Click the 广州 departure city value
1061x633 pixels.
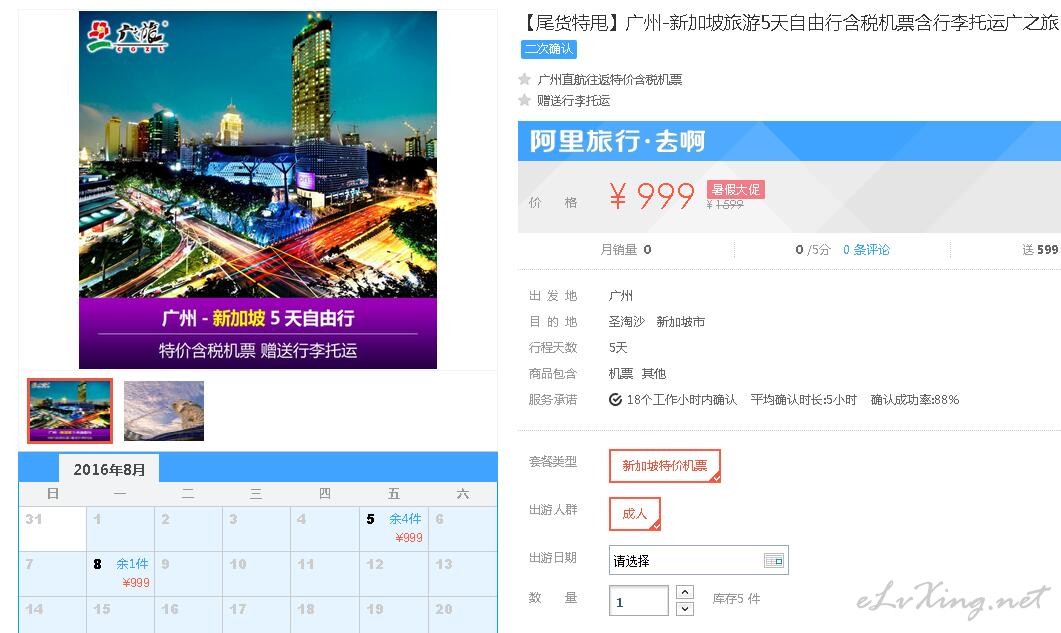620,296
